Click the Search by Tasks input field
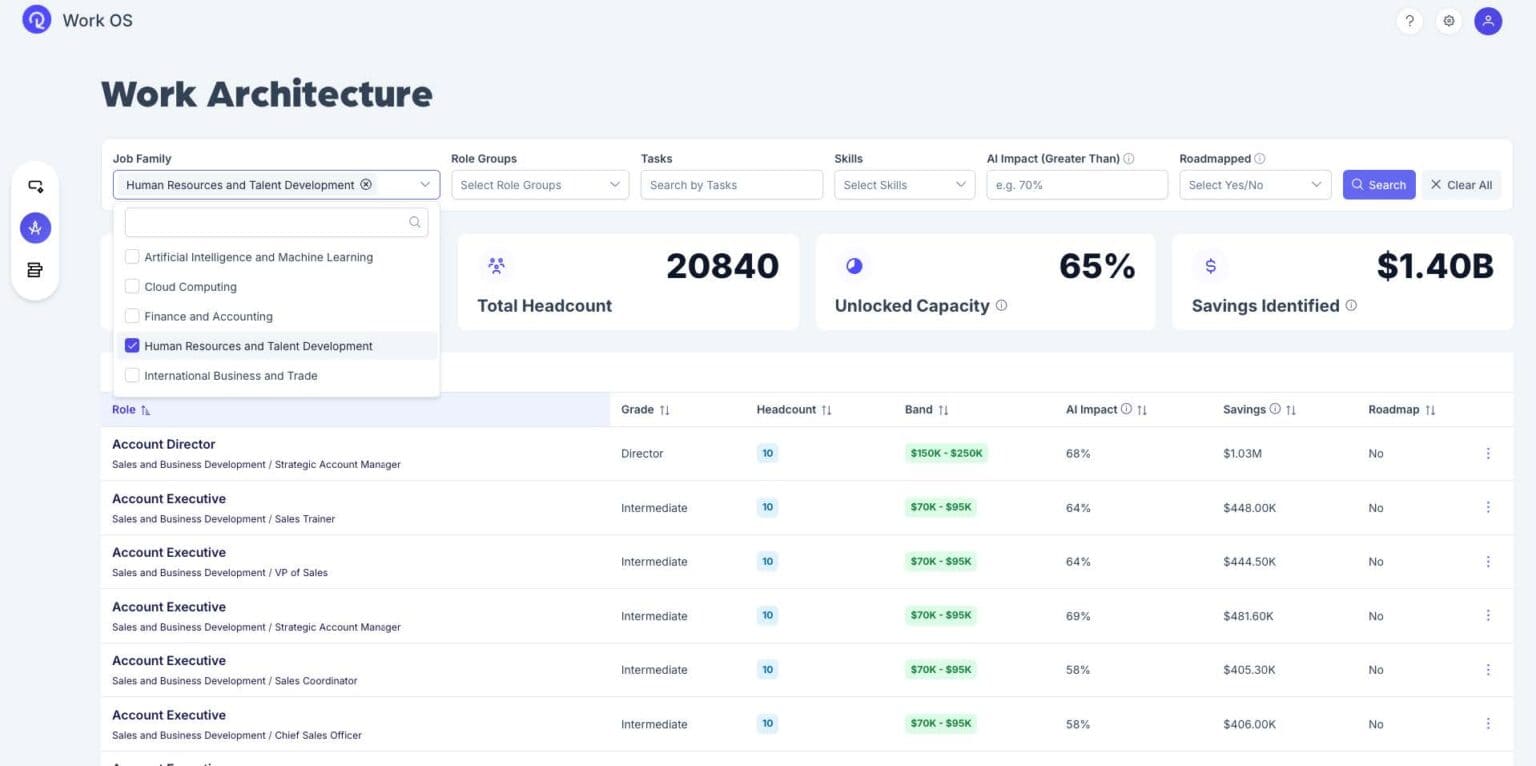 coord(731,184)
